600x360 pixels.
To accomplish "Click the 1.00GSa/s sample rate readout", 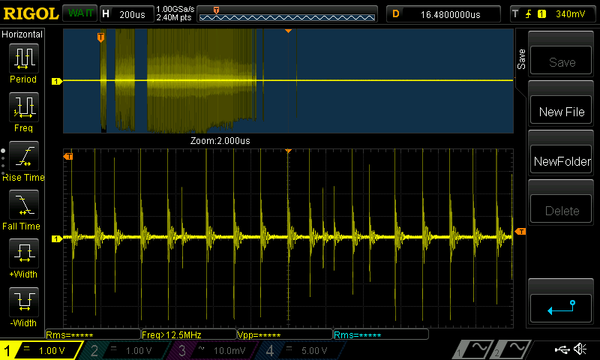I will click(175, 9).
